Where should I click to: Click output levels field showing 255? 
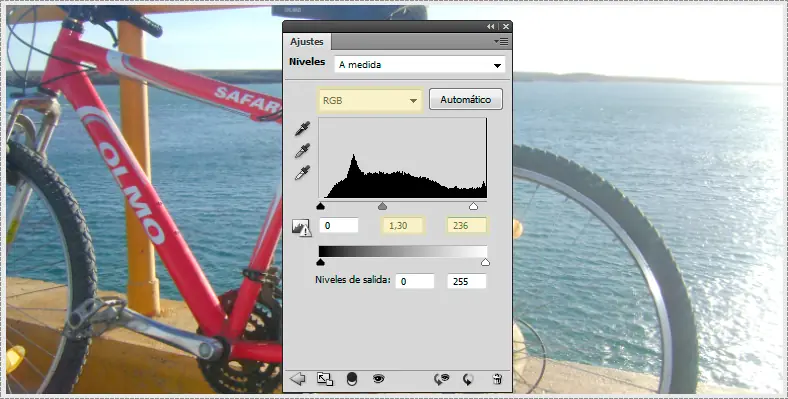pos(467,281)
